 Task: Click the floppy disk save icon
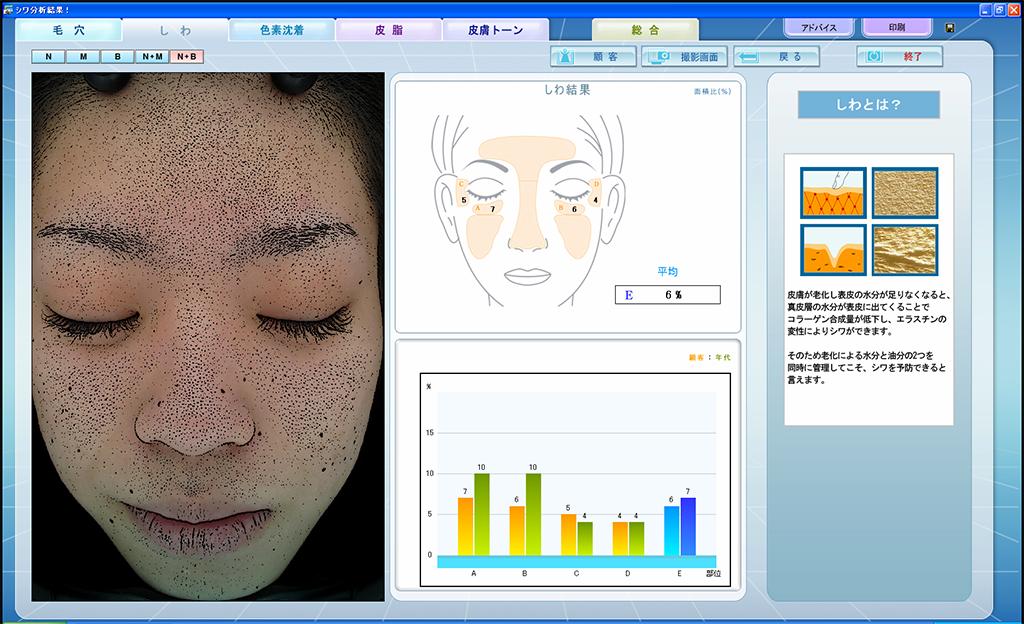click(x=949, y=28)
